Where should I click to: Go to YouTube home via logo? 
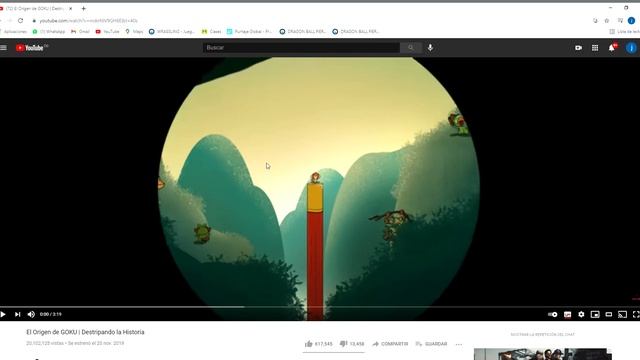coord(31,48)
